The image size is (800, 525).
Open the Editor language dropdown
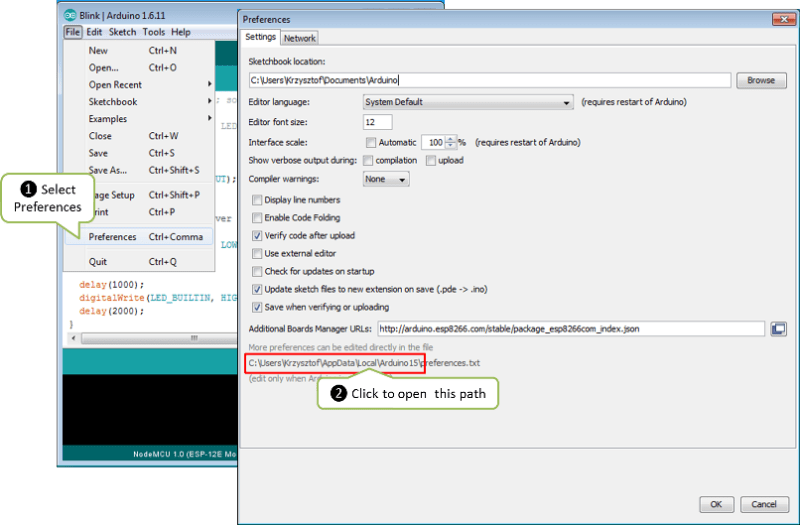coord(468,102)
